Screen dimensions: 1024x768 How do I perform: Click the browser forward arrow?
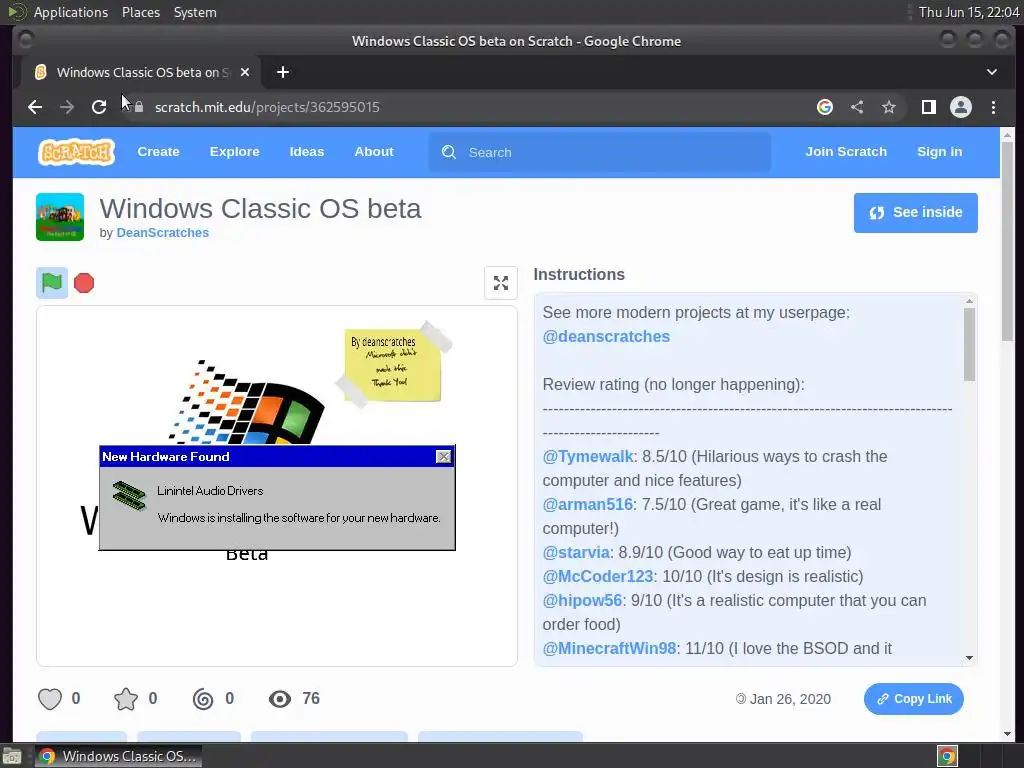click(67, 107)
